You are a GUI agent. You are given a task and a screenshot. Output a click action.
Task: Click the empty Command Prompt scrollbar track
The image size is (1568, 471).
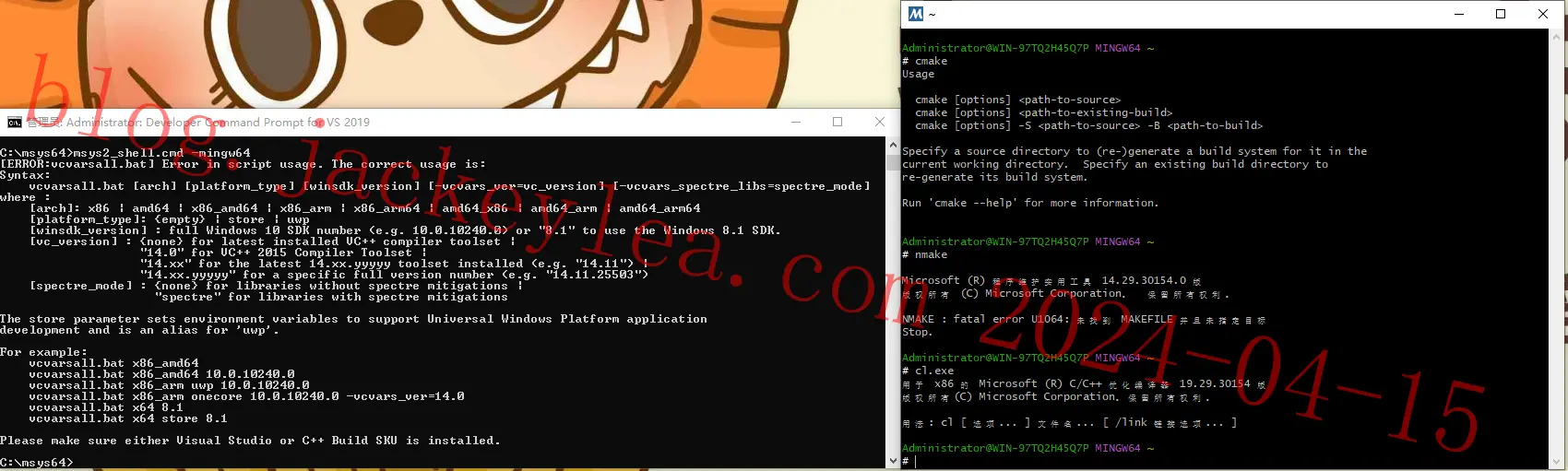coord(892,312)
